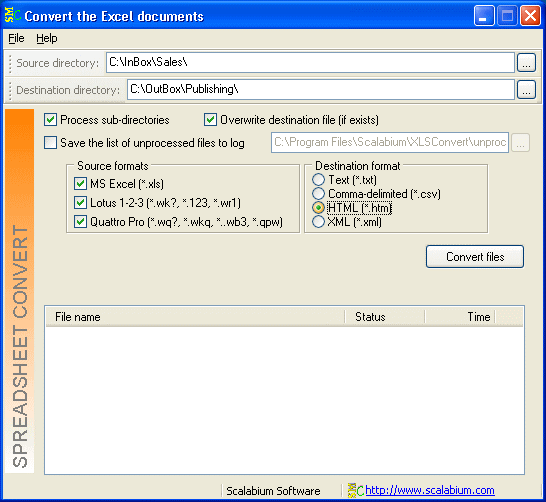546x502 pixels.
Task: Click the disabled log file path field
Action: (x=390, y=142)
